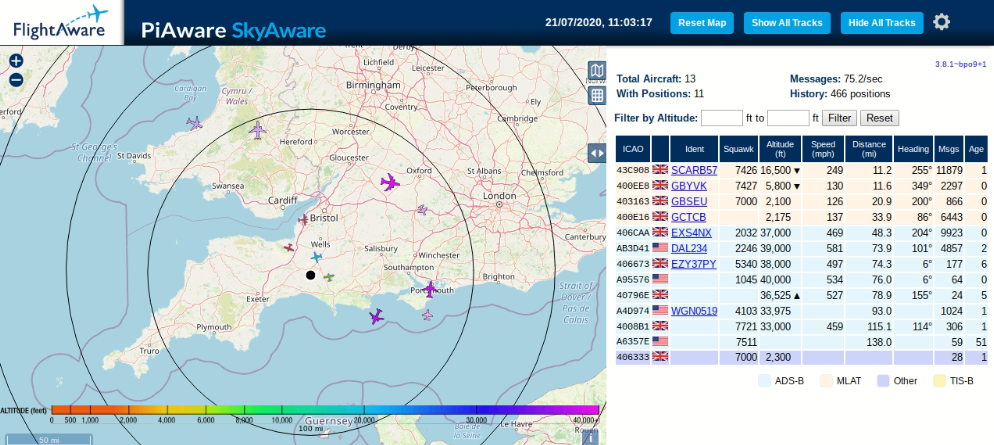Click the date and time display
Viewport: 994px width, 445px height.
click(598, 22)
